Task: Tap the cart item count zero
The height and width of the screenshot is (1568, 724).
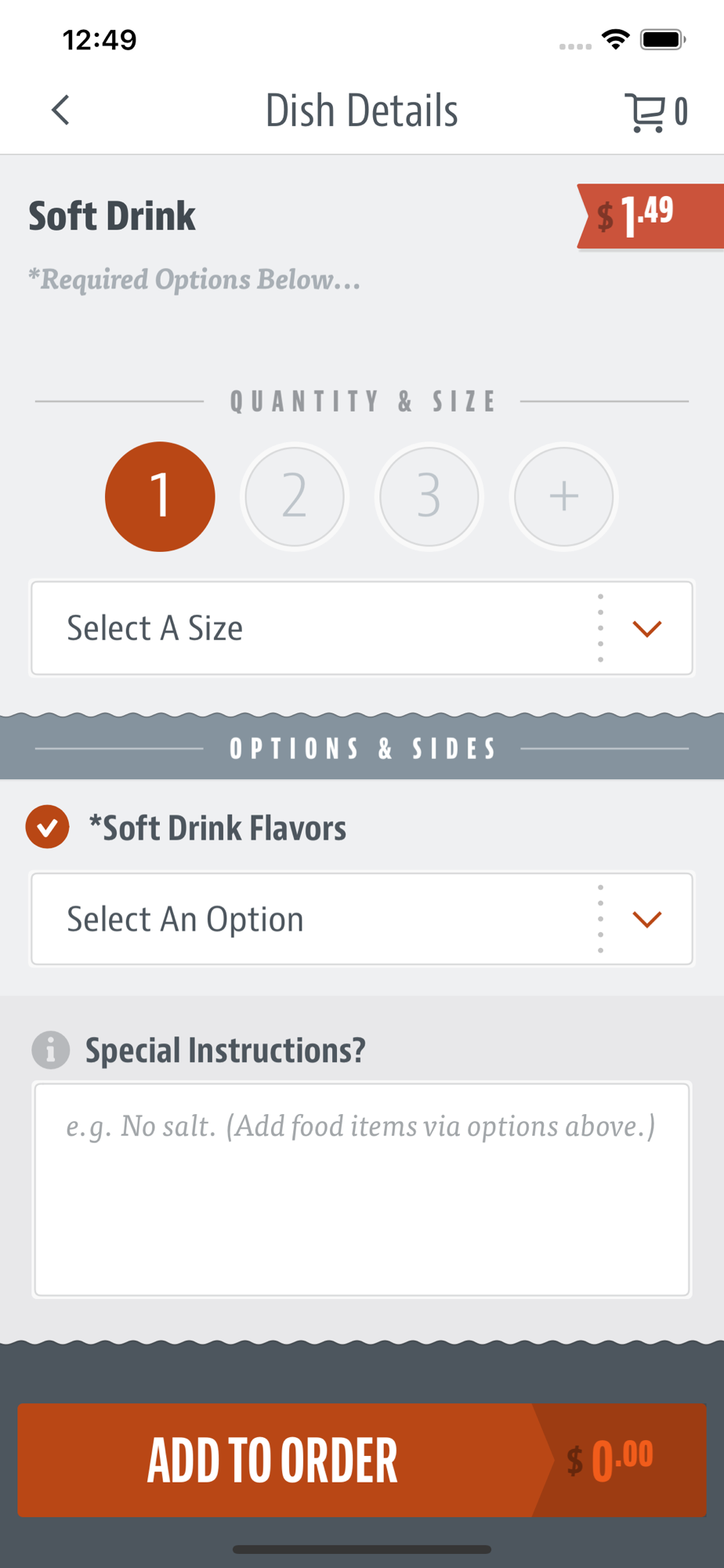Action: click(681, 111)
